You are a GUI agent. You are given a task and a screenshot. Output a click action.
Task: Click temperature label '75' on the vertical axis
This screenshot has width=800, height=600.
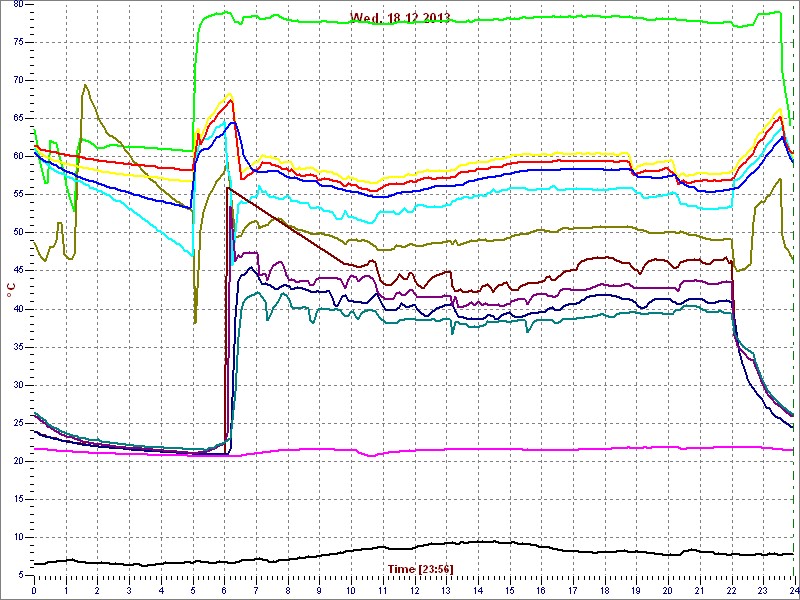click(18, 42)
